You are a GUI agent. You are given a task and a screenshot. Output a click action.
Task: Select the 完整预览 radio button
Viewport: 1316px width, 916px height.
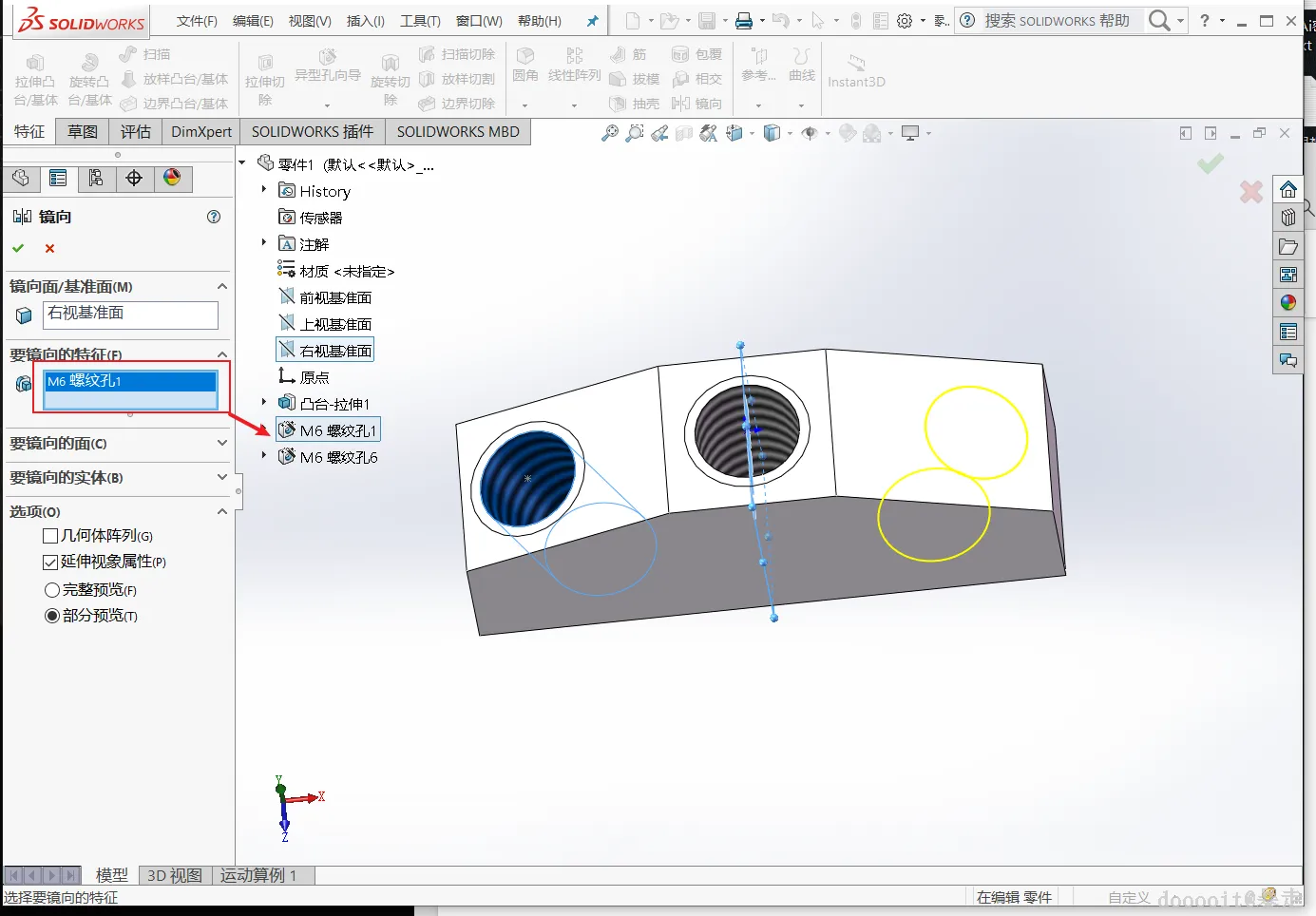52,590
